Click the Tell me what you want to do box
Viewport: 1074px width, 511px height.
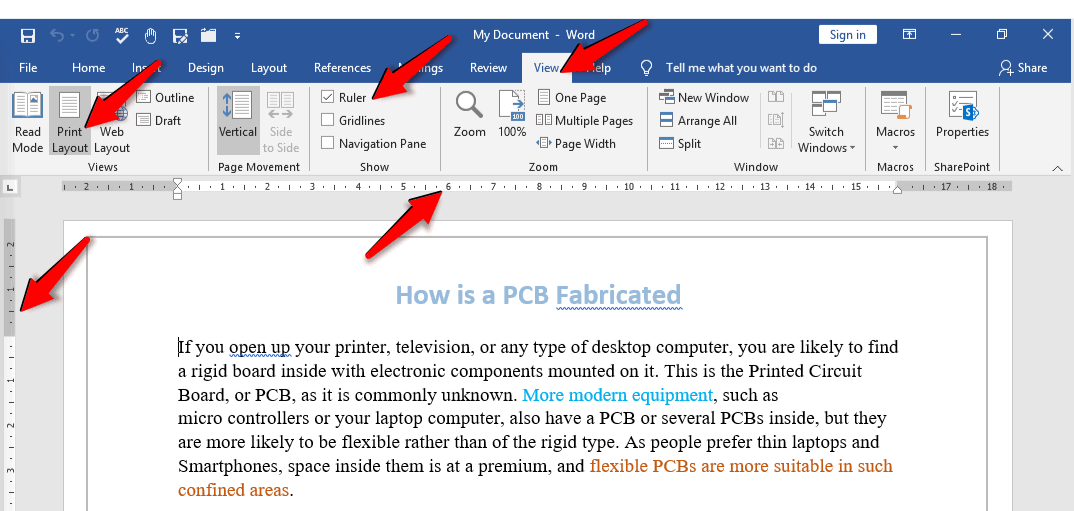pyautogui.click(x=741, y=68)
